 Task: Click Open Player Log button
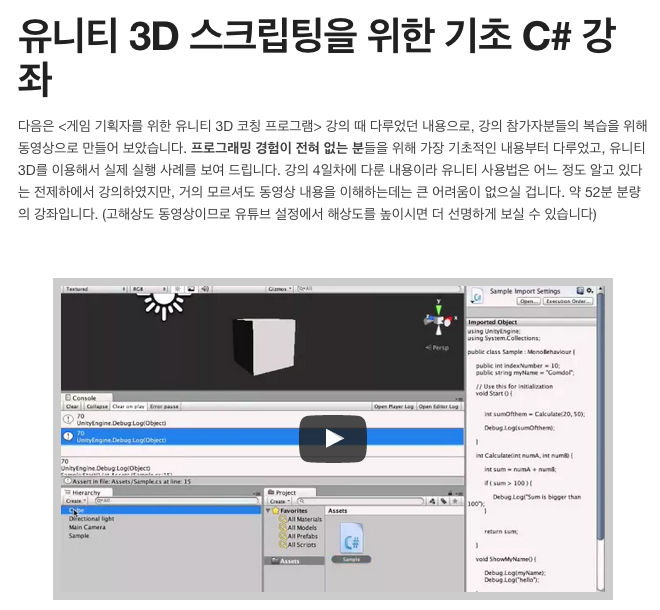(x=394, y=406)
